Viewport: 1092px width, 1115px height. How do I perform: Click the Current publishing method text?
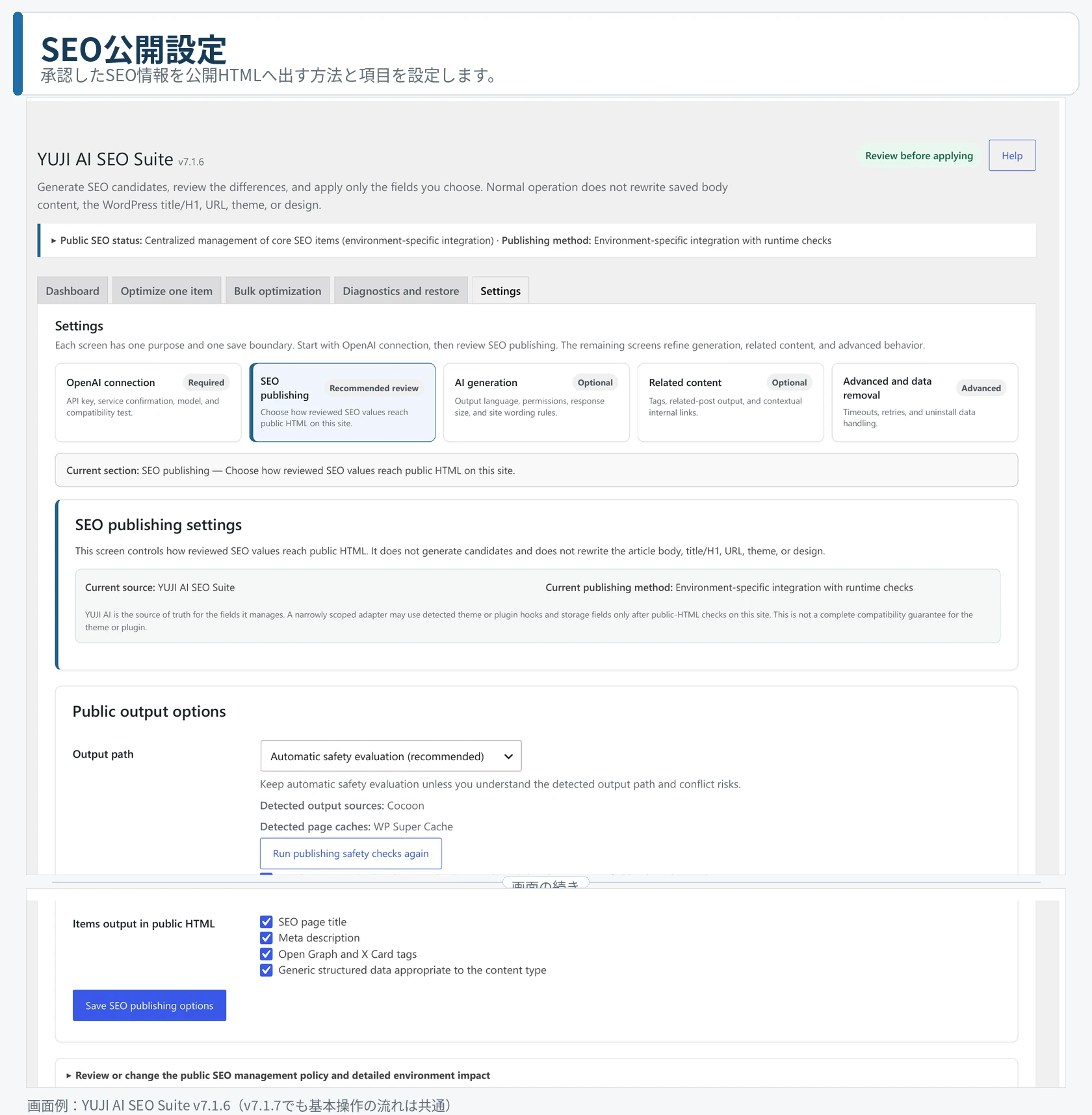729,587
